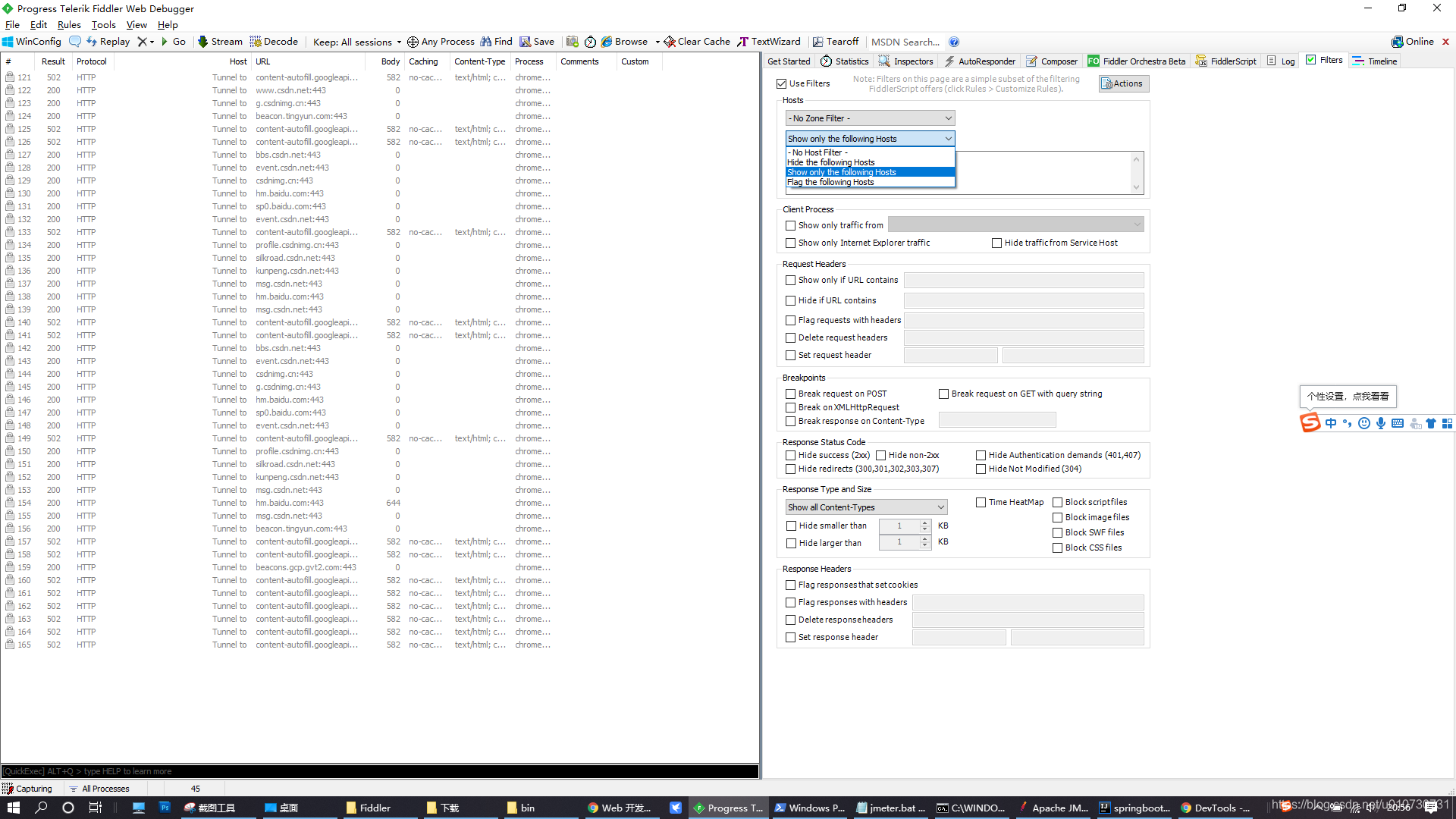
Task: Click the Actions button
Action: tap(1123, 83)
